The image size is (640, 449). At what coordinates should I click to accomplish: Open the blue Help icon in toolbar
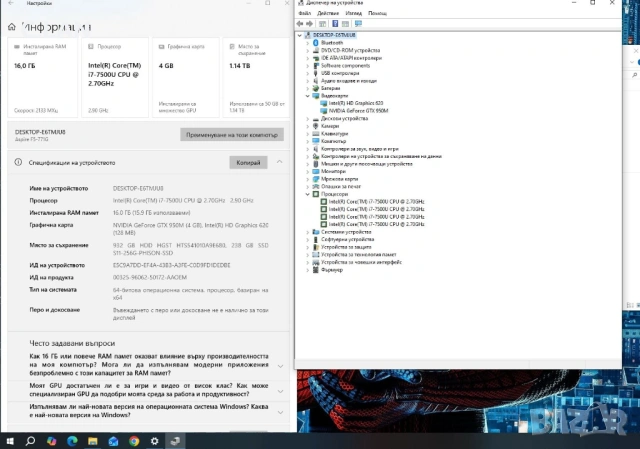[x=335, y=24]
